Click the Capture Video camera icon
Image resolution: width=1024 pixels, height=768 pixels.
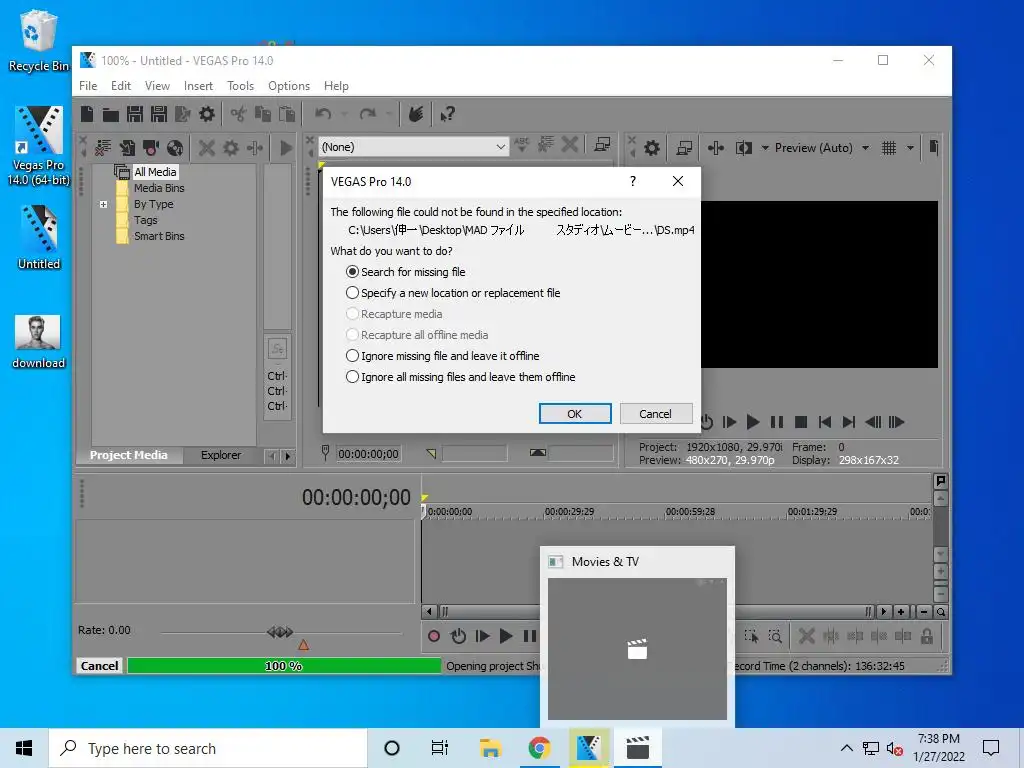click(151, 148)
